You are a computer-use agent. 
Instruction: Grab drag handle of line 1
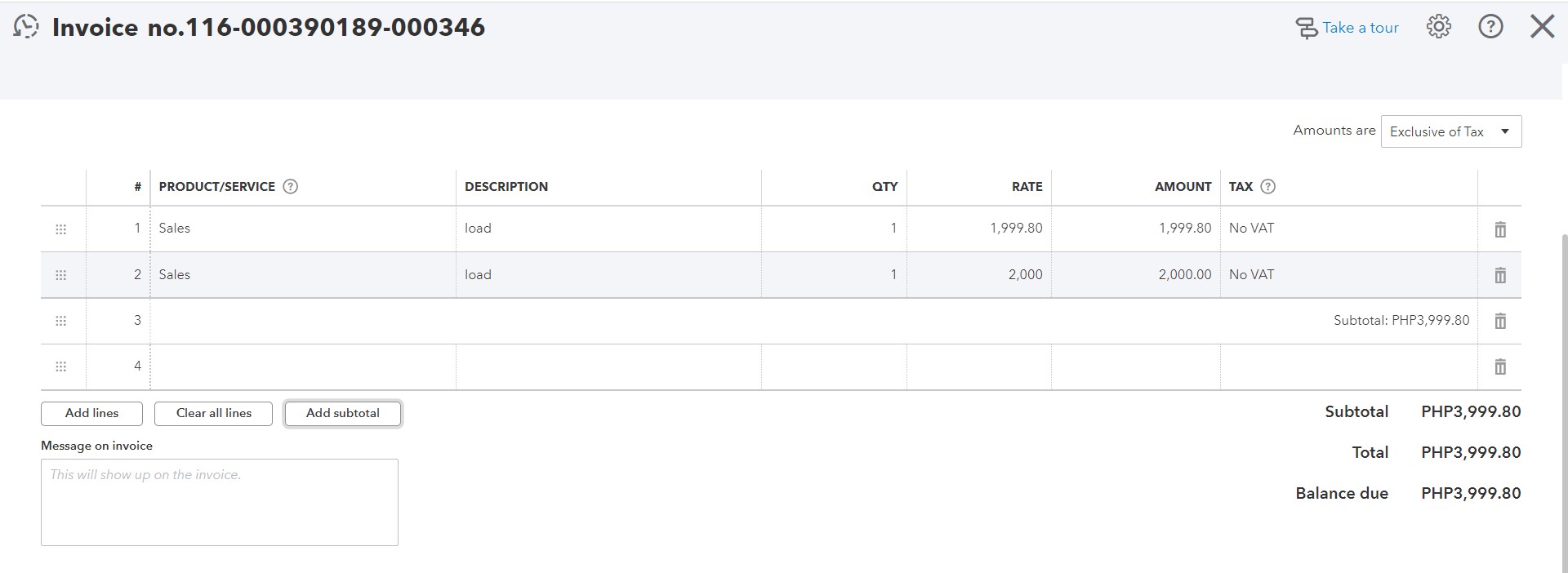[60, 229]
